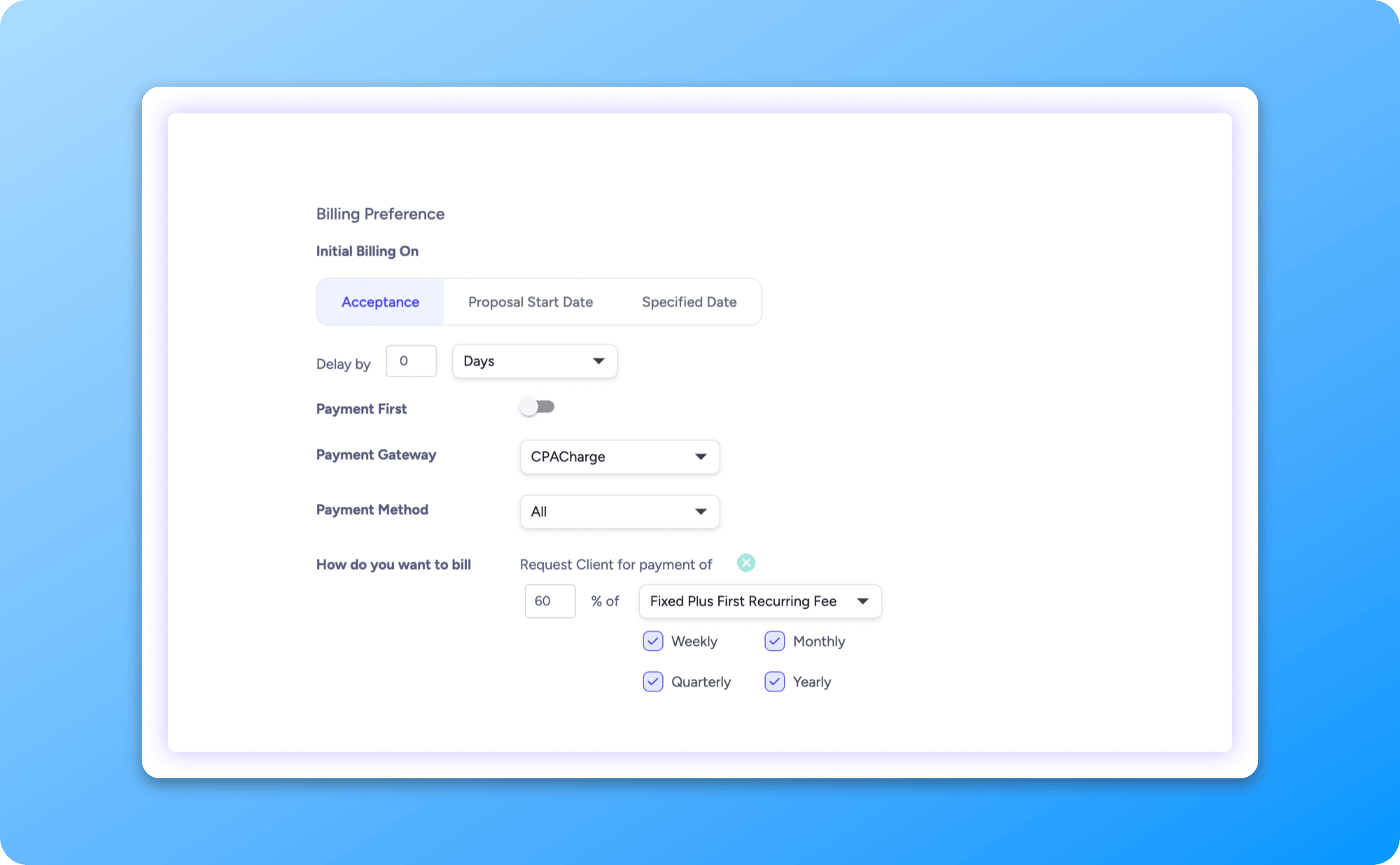
Task: Click the Days dropdown chevron
Action: point(598,361)
